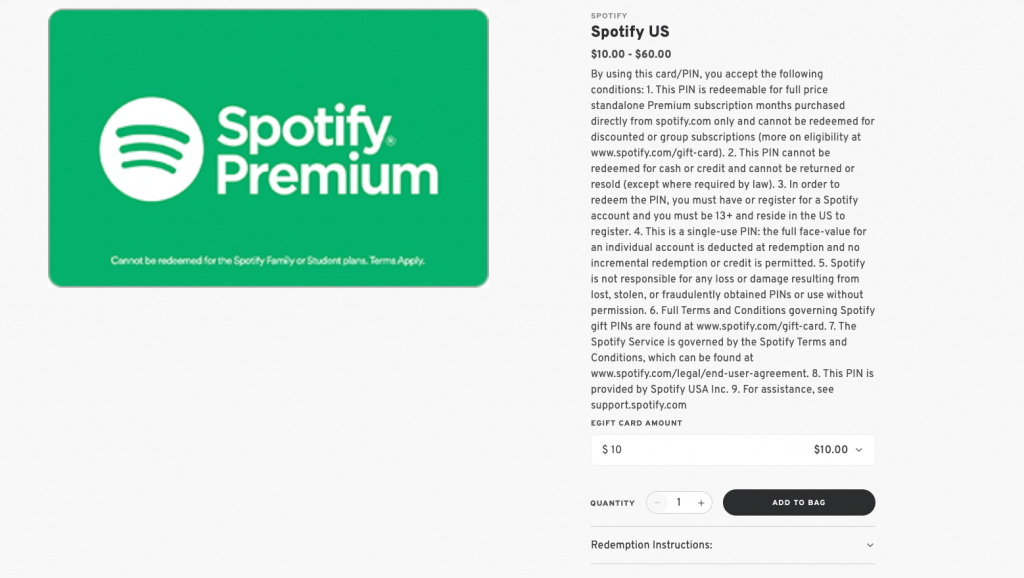Click the Spotify US product title
1024x578 pixels.
[x=630, y=32]
